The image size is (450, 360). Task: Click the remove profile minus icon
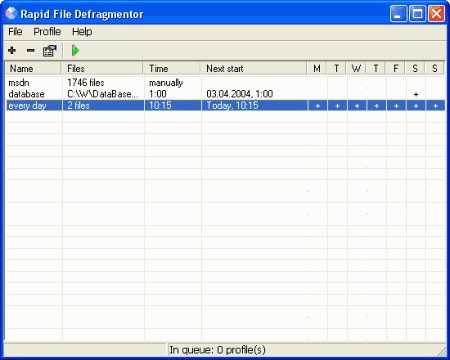pyautogui.click(x=31, y=51)
